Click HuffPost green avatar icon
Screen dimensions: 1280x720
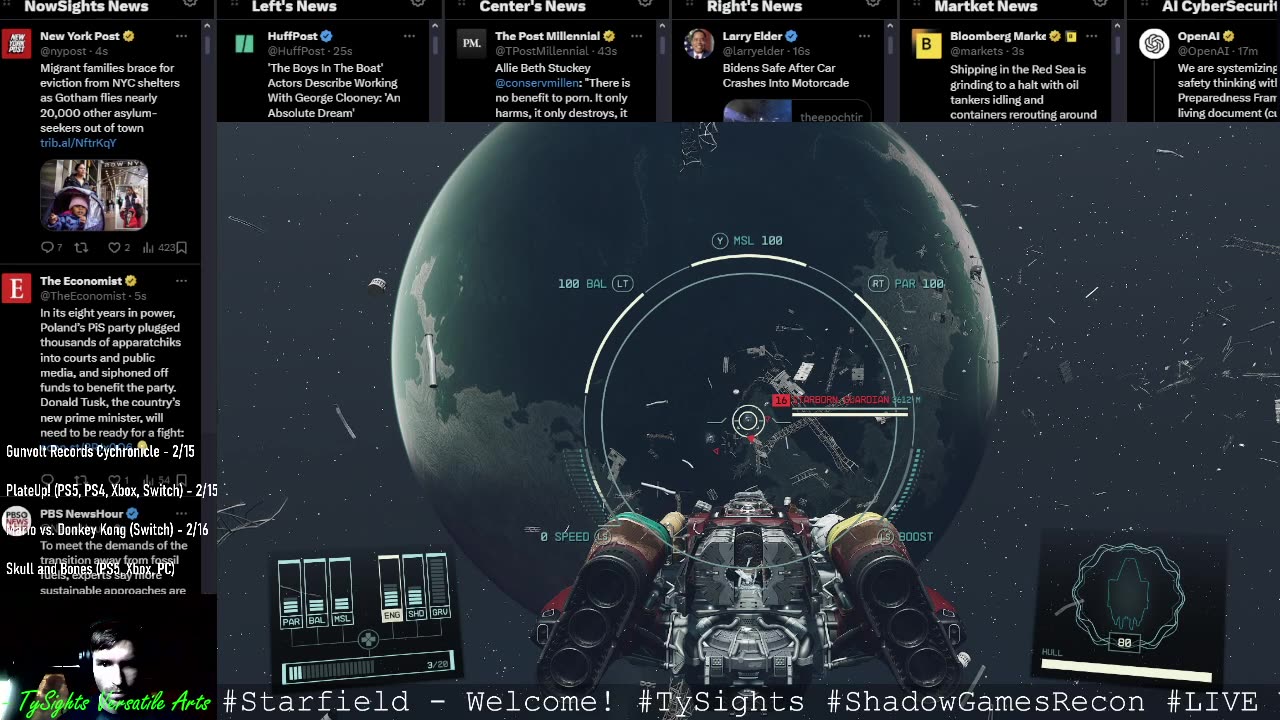(244, 44)
